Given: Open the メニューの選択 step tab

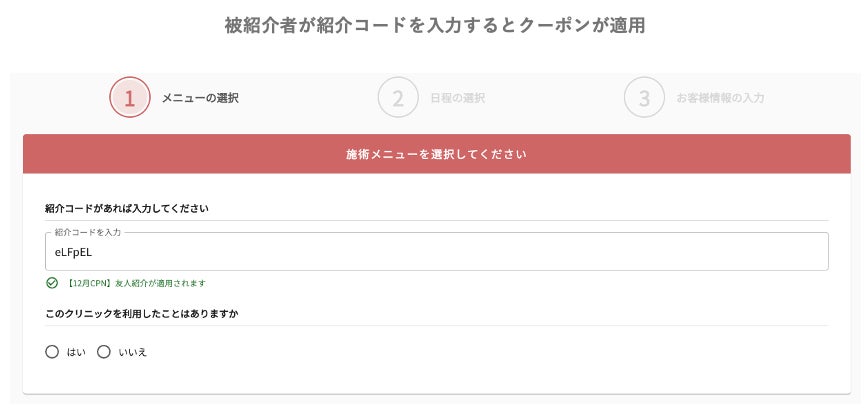Looking at the screenshot, I should [200, 98].
